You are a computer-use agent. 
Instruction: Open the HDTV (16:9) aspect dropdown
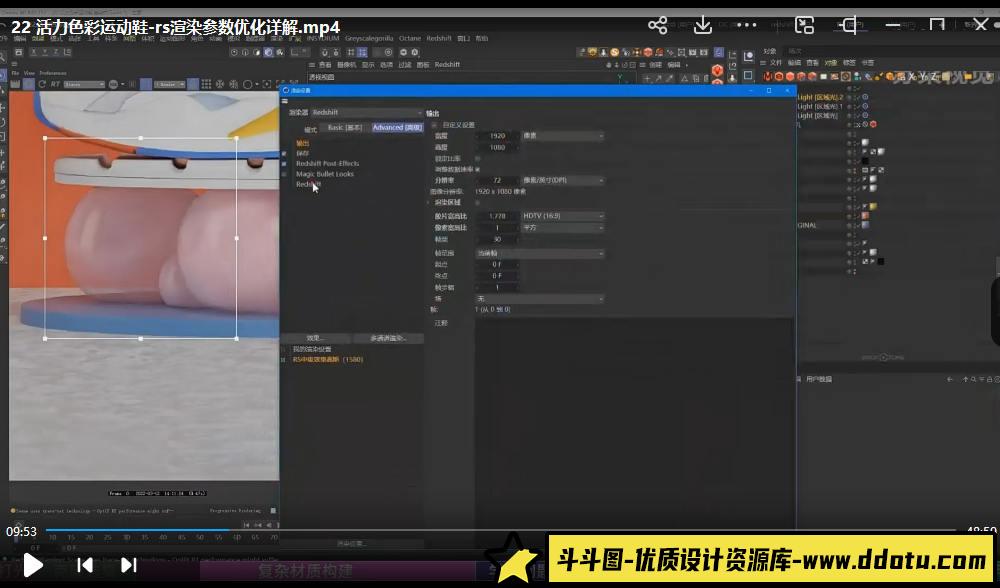[562, 216]
